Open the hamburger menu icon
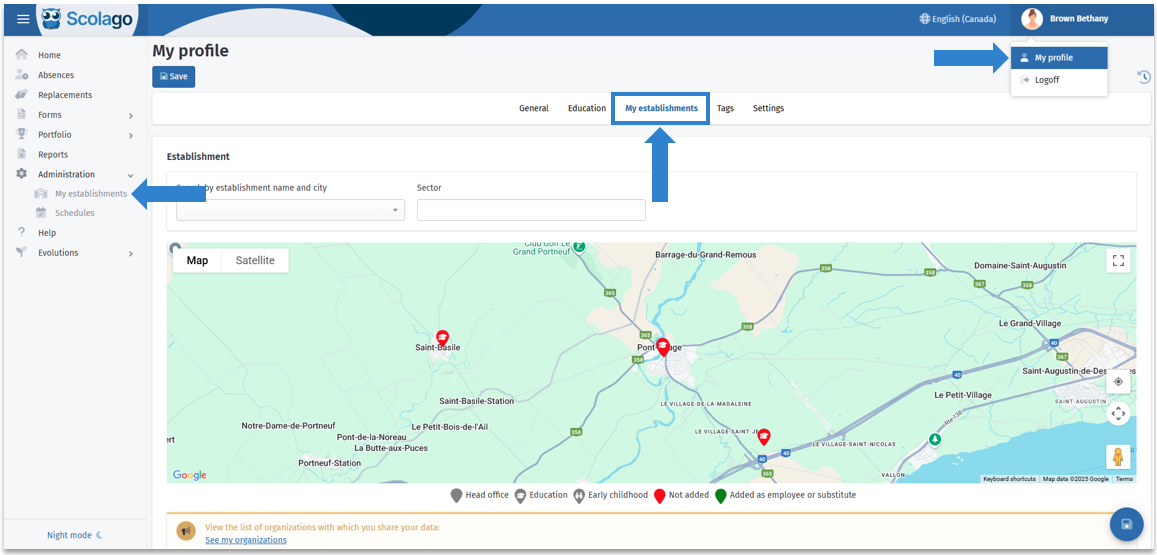The width and height of the screenshot is (1157, 555). [23, 19]
